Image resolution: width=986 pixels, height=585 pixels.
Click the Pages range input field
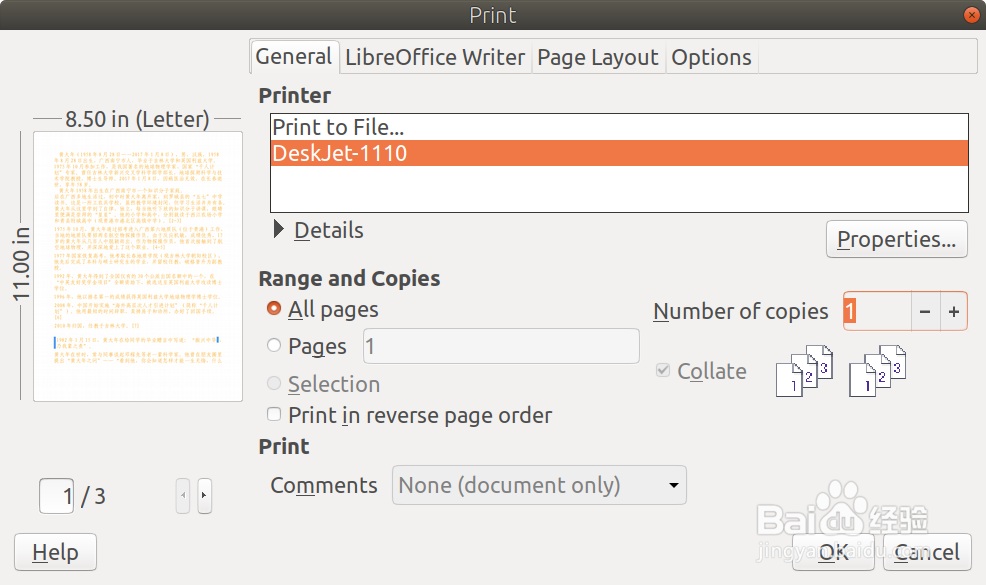tap(501, 346)
